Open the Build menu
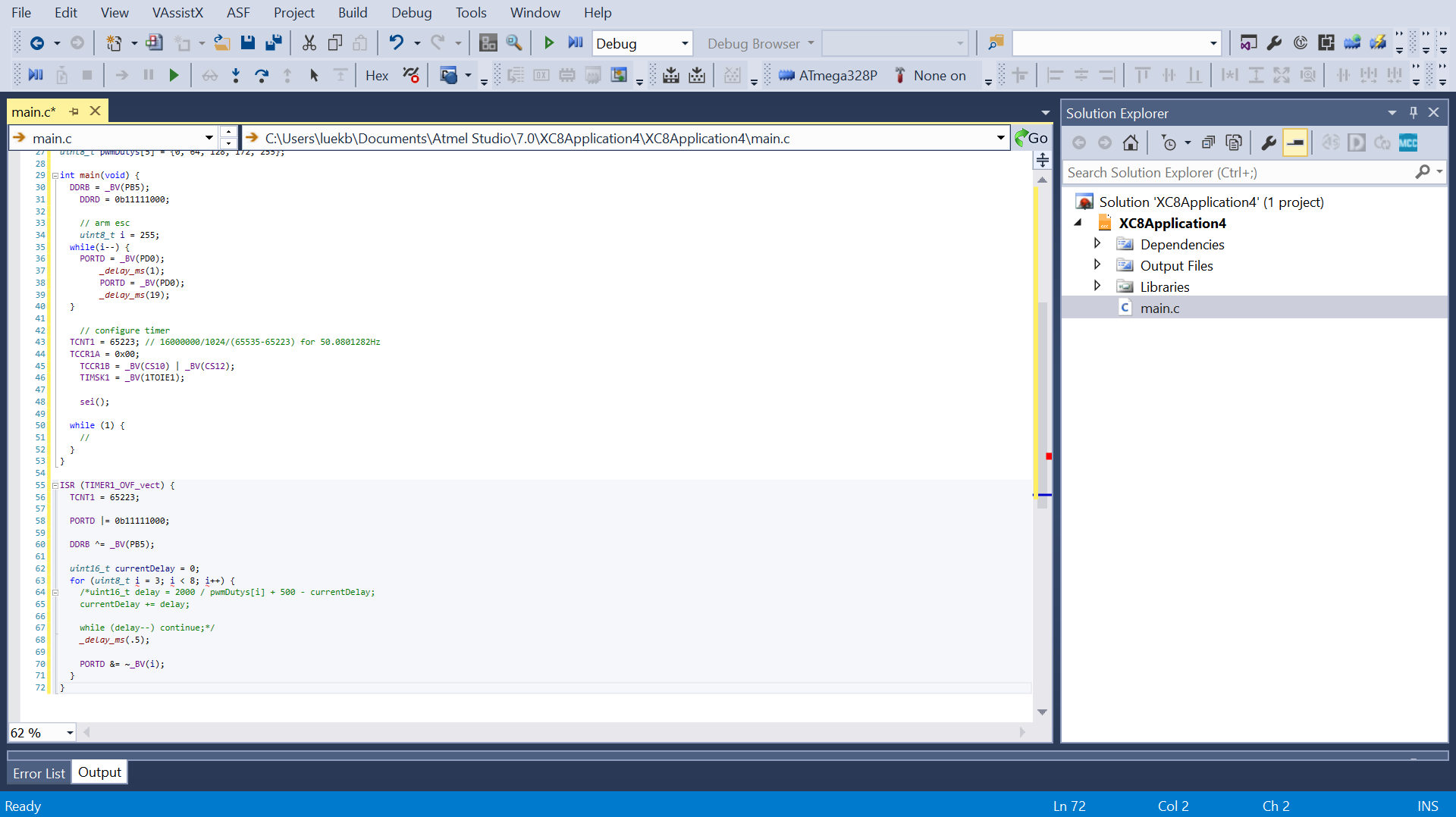1456x817 pixels. (x=353, y=13)
